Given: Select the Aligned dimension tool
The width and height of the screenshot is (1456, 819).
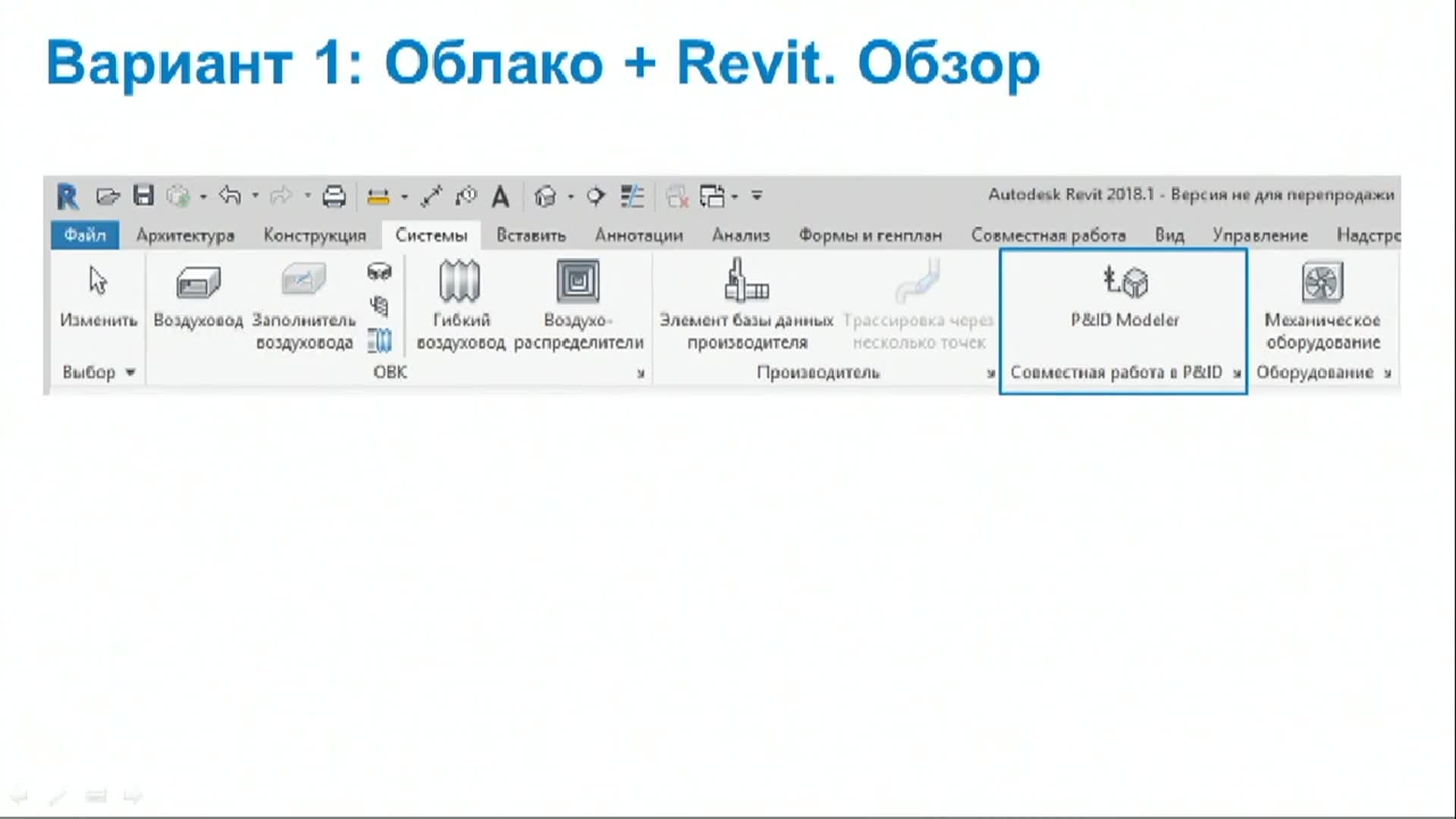Looking at the screenshot, I should coord(431,196).
